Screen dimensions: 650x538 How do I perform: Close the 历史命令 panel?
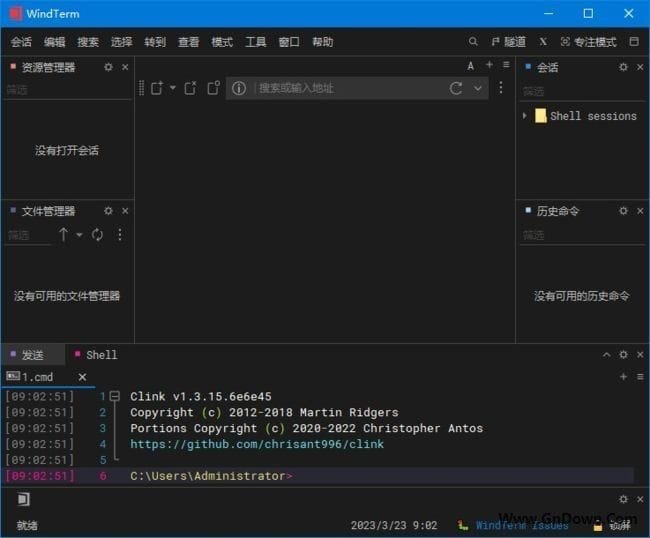tap(640, 211)
